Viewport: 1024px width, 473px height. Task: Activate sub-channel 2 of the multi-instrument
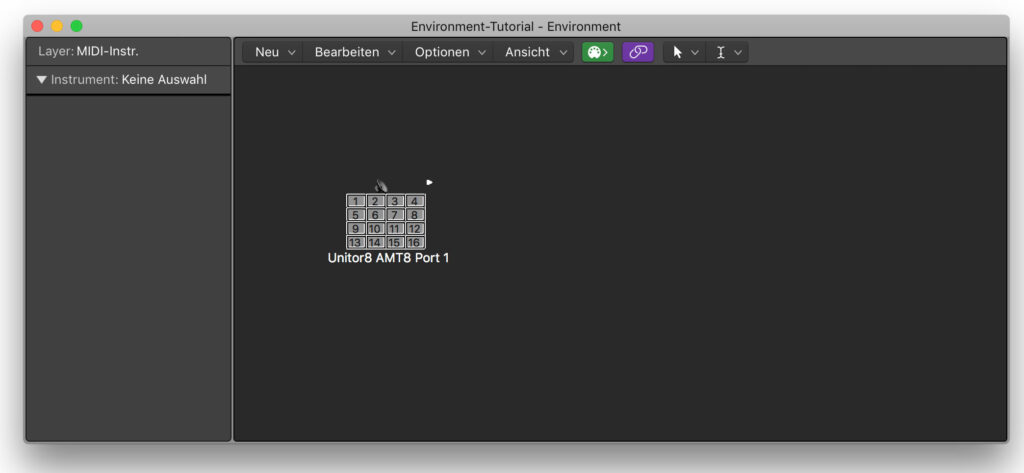tap(375, 201)
